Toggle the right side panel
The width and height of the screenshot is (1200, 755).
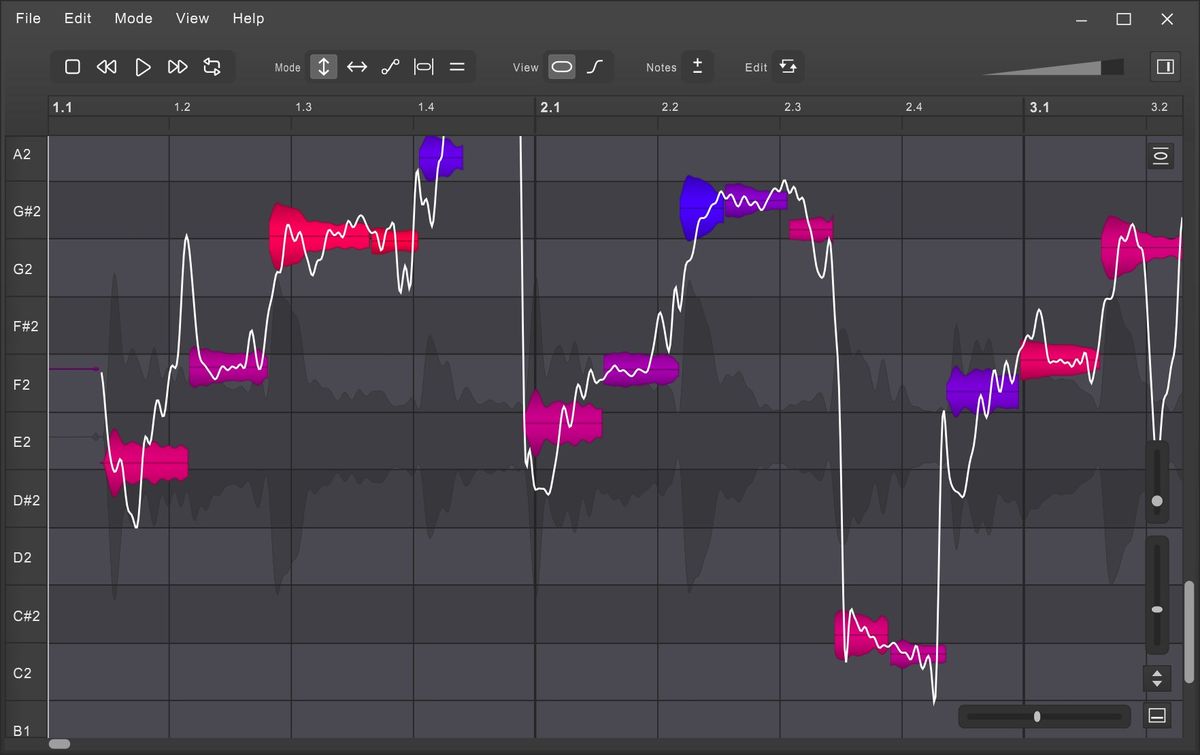pyautogui.click(x=1165, y=67)
